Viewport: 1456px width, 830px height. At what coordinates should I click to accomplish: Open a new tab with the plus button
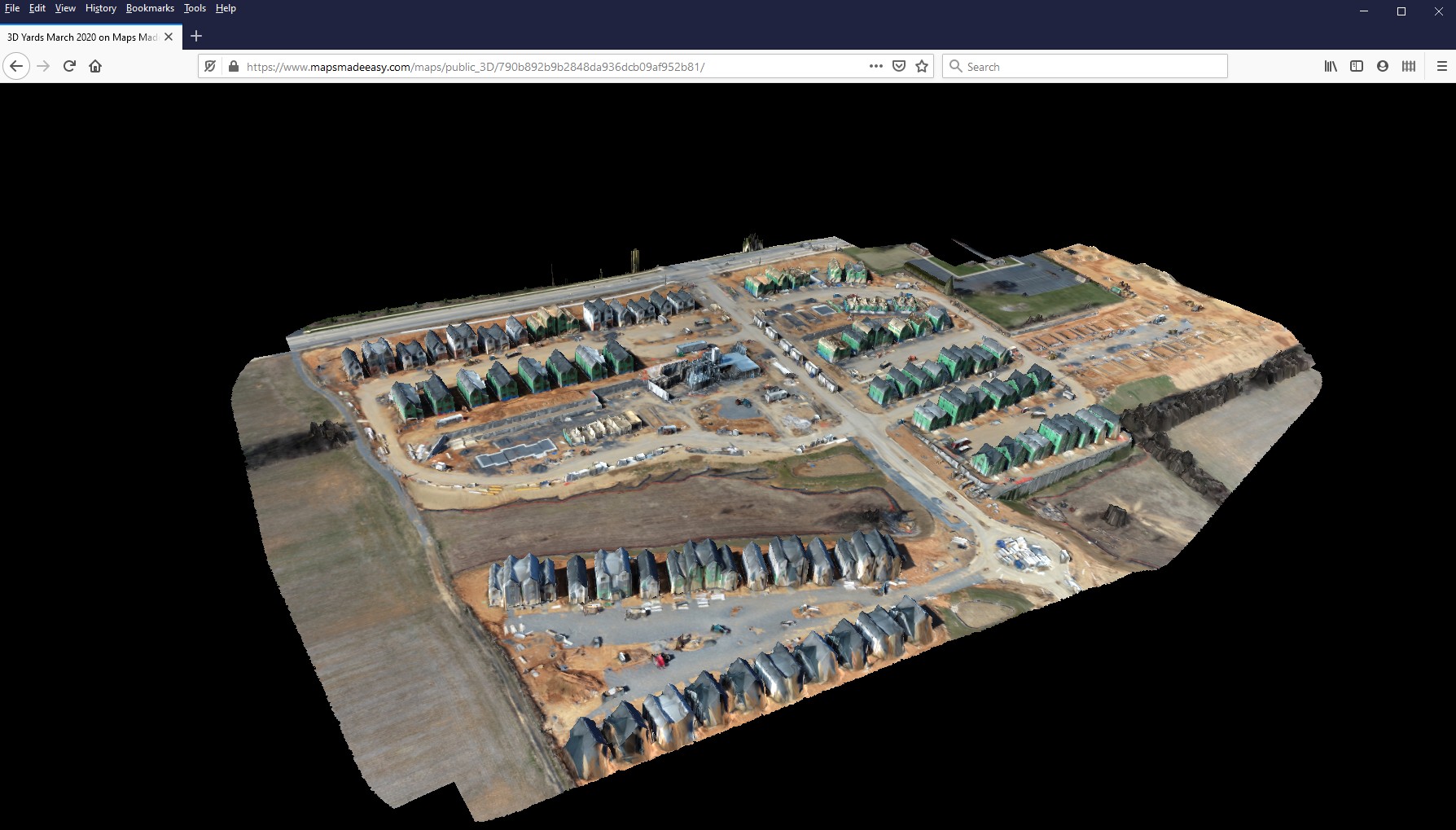pyautogui.click(x=195, y=37)
